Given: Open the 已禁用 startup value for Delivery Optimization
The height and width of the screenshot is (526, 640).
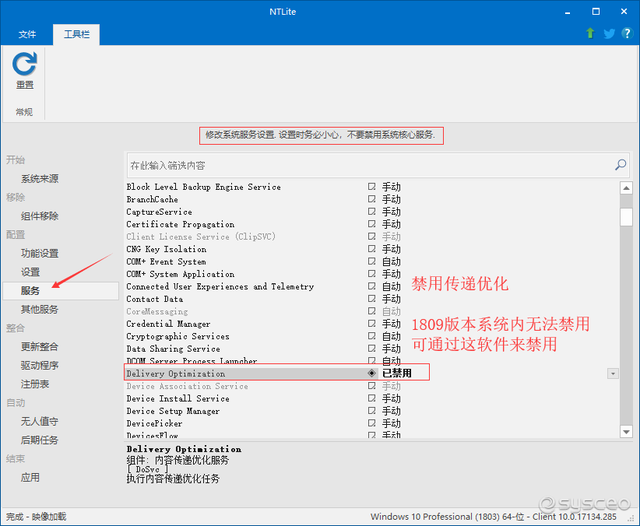Looking at the screenshot, I should tap(396, 373).
